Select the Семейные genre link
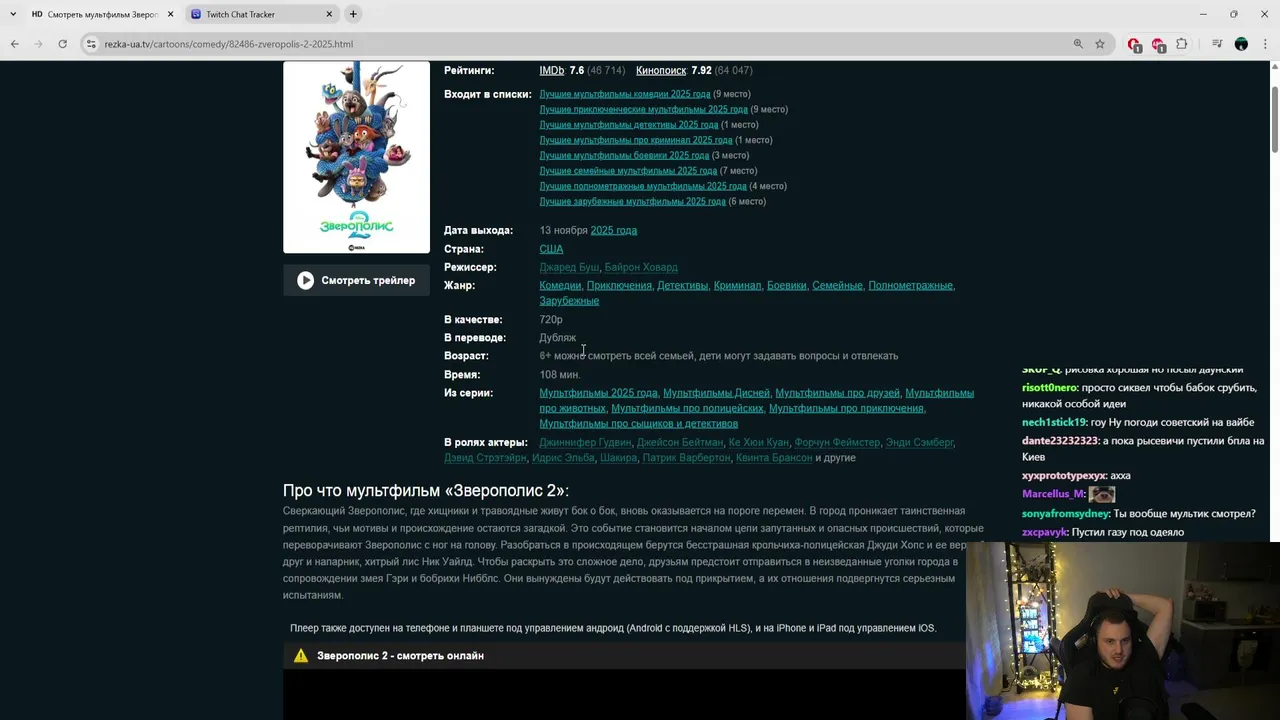Image resolution: width=1280 pixels, height=720 pixels. [x=837, y=286]
